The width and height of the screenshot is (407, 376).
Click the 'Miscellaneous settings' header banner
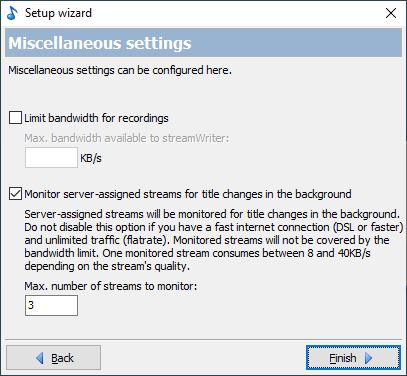[x=203, y=43]
